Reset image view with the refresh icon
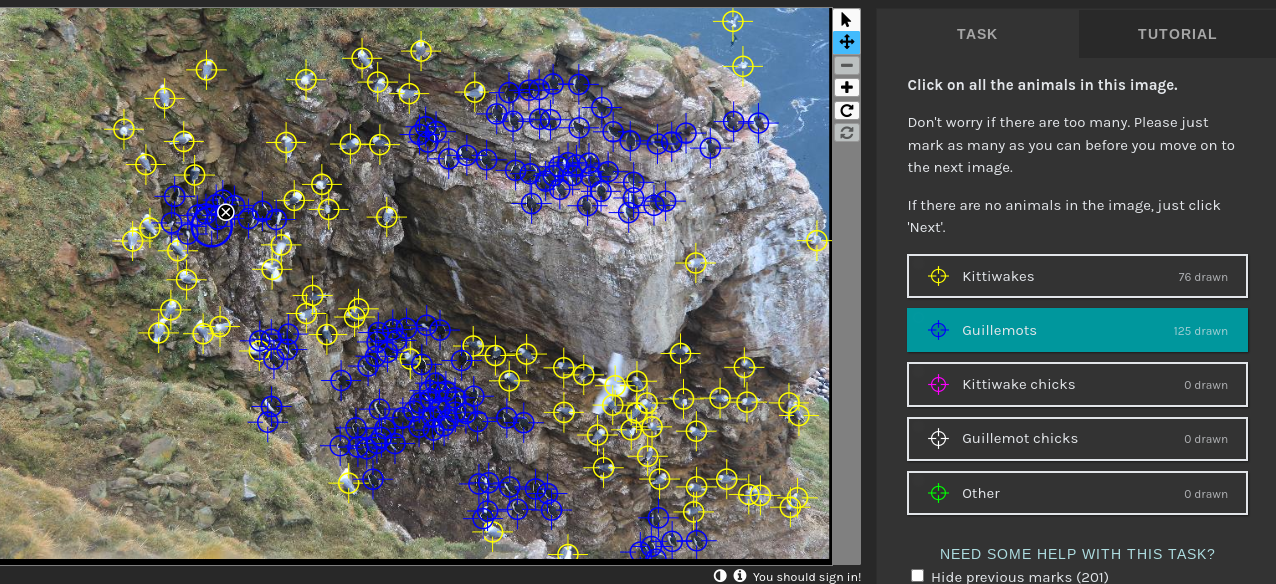1276x584 pixels. [846, 132]
